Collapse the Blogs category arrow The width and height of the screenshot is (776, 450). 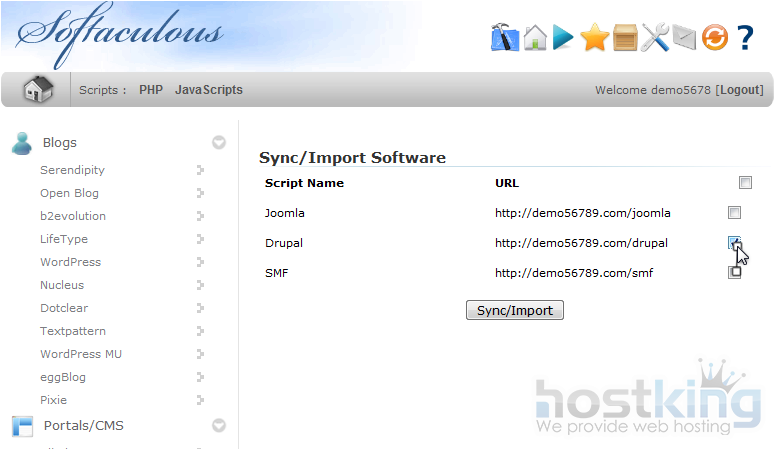(x=219, y=143)
